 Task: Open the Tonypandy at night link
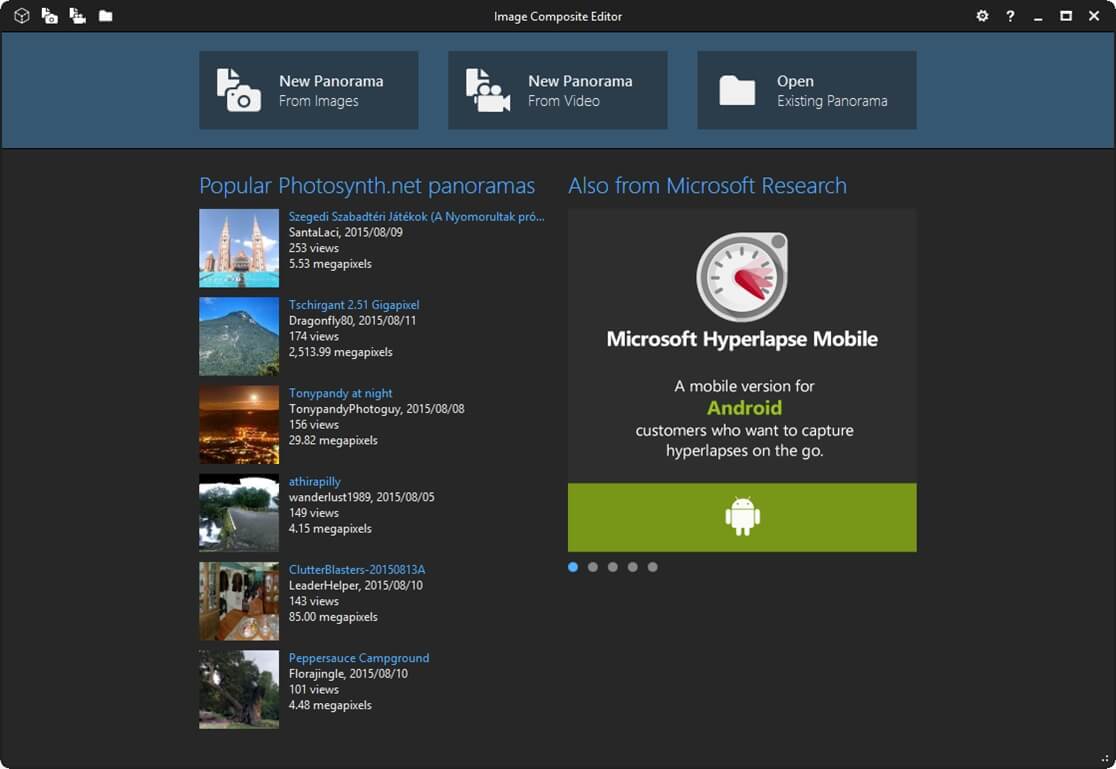tap(340, 393)
